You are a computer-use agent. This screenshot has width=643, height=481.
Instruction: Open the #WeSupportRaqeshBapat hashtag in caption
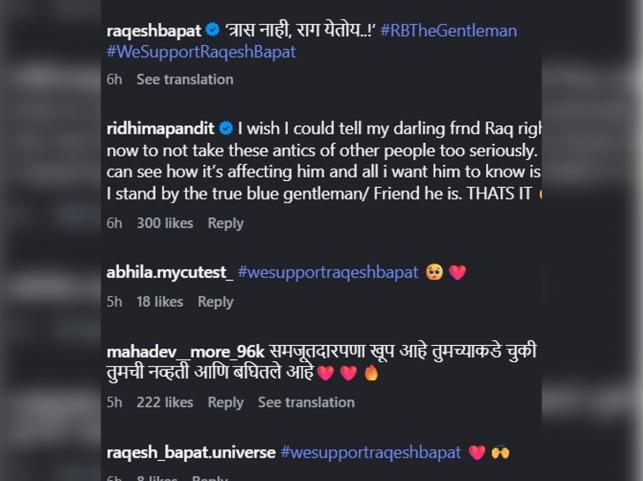point(200,53)
